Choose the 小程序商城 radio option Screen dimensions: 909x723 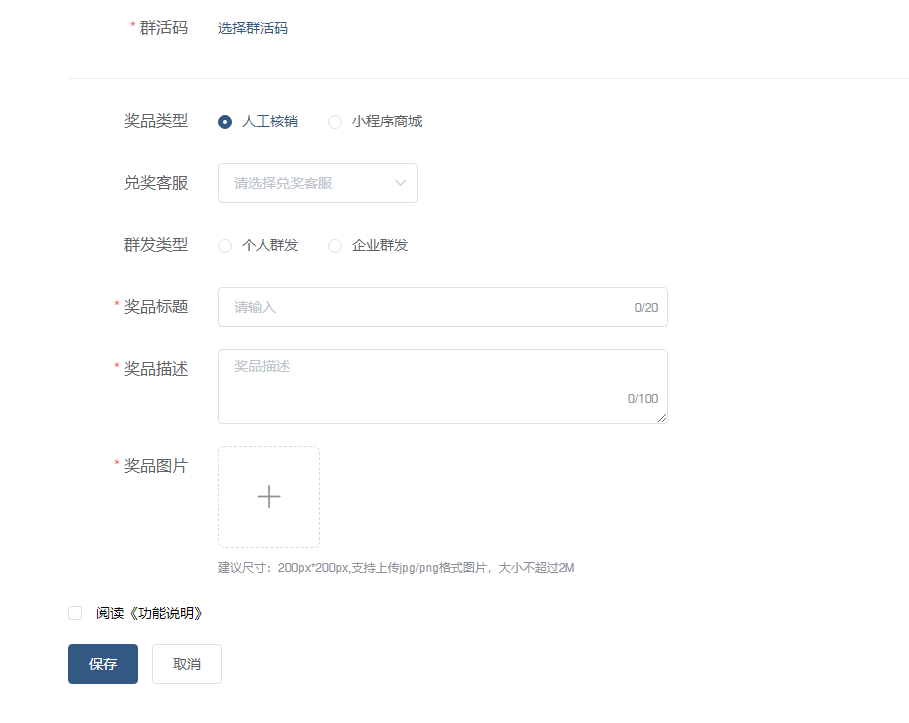[335, 122]
